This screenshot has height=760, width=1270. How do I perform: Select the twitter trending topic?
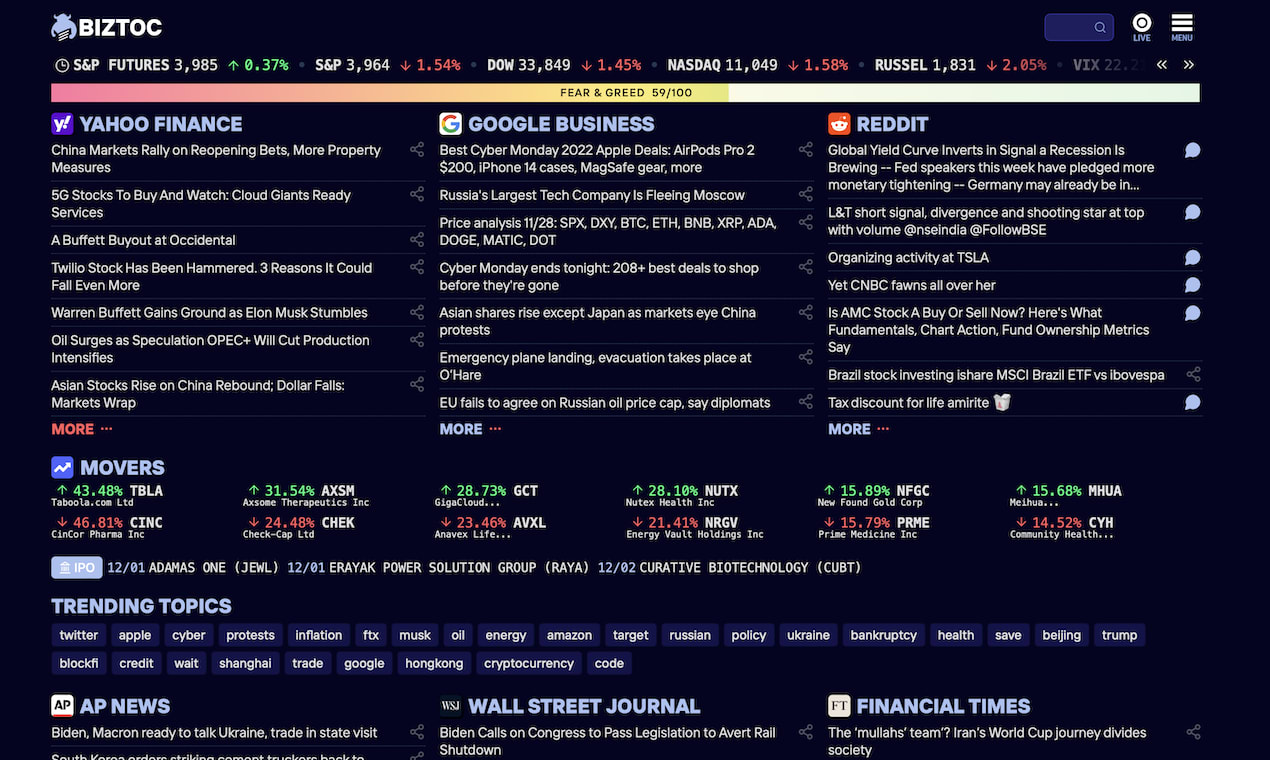tap(79, 635)
